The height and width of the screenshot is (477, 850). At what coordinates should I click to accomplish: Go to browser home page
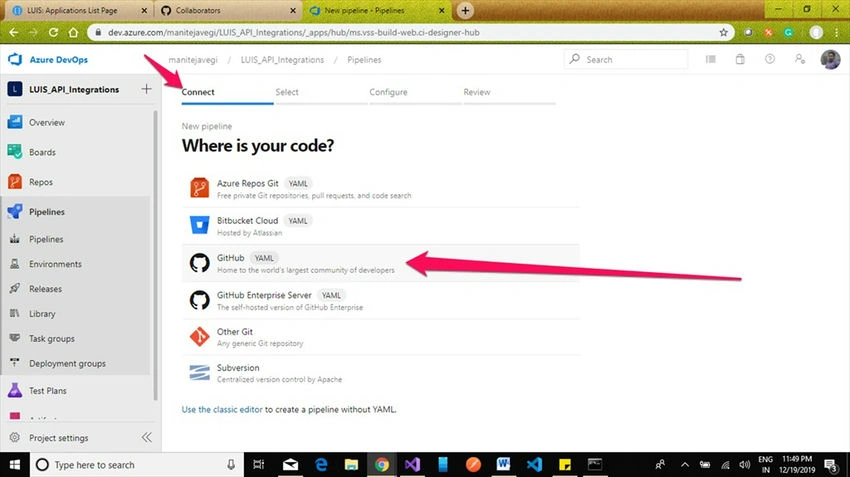[73, 33]
